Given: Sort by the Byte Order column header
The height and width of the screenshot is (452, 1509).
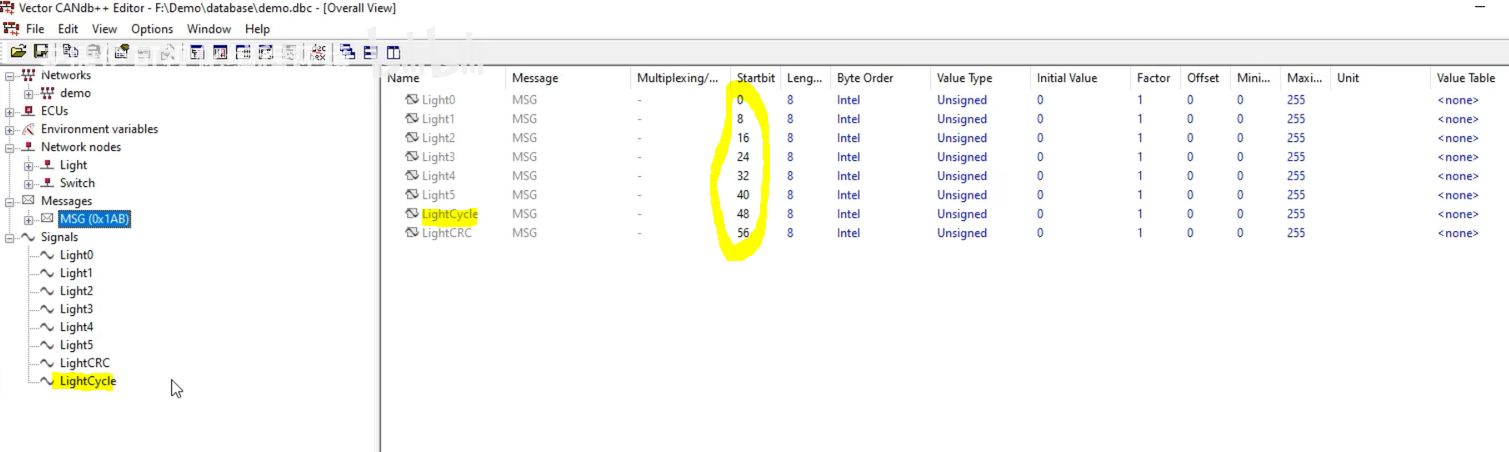Looking at the screenshot, I should [x=880, y=78].
